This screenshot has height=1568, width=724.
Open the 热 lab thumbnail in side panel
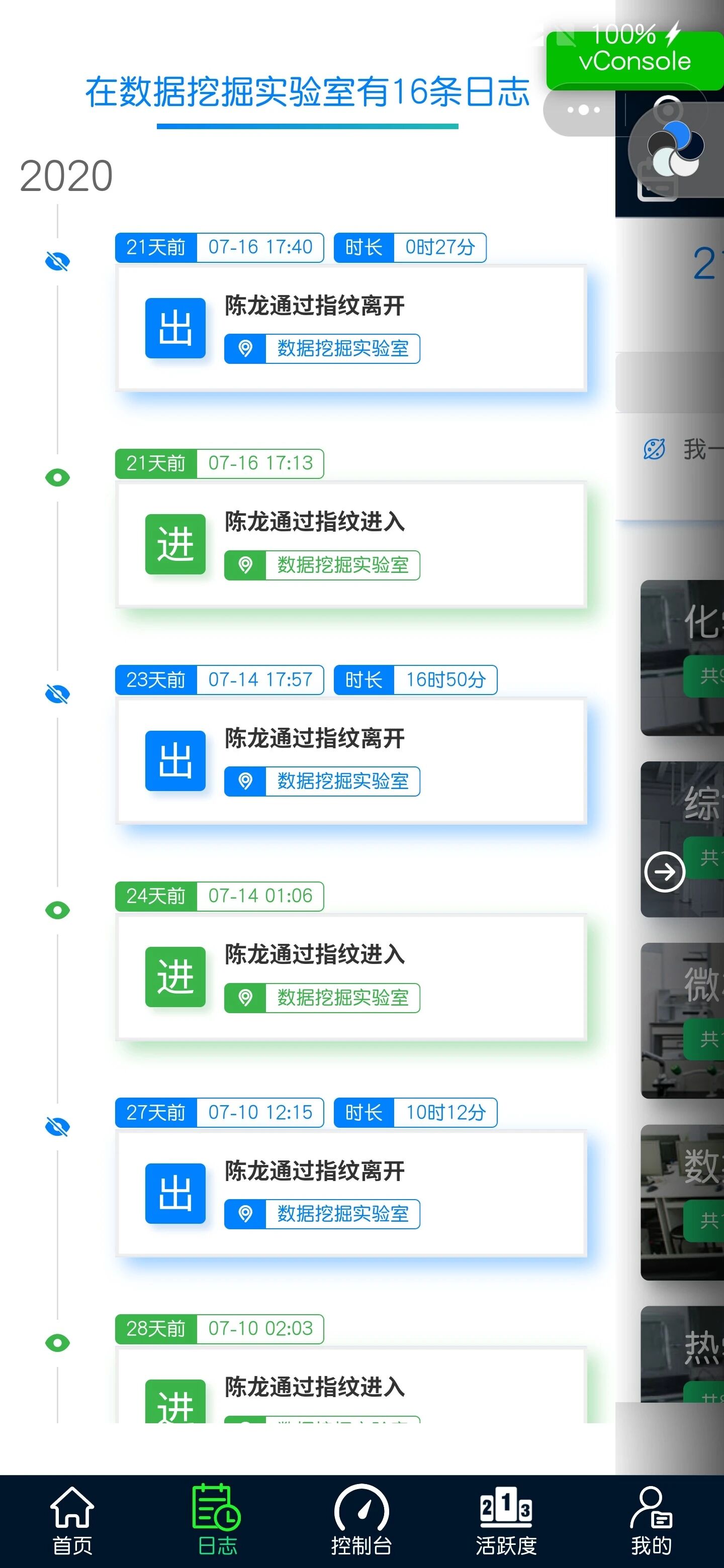[x=682, y=1354]
